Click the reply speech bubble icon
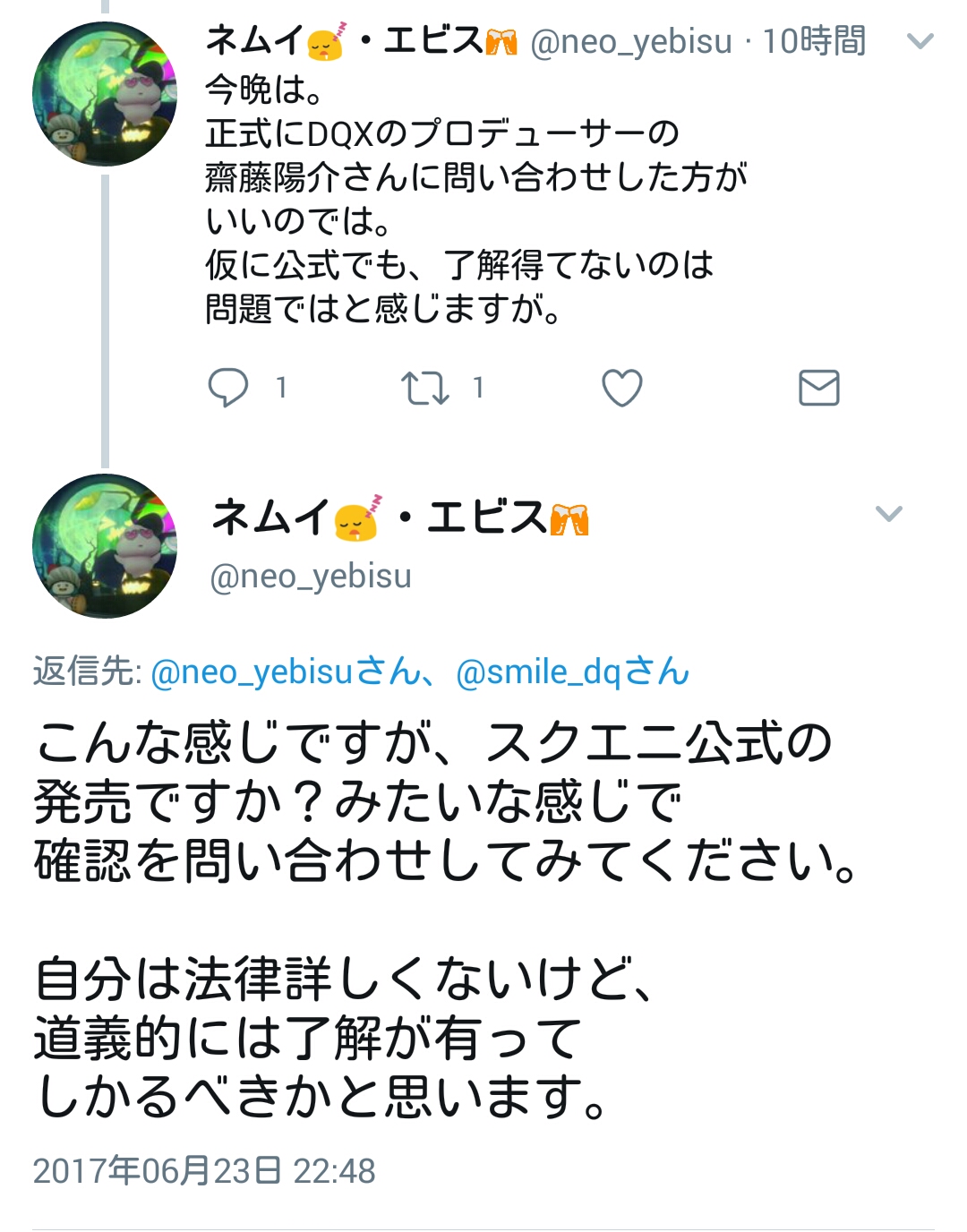 click(227, 388)
